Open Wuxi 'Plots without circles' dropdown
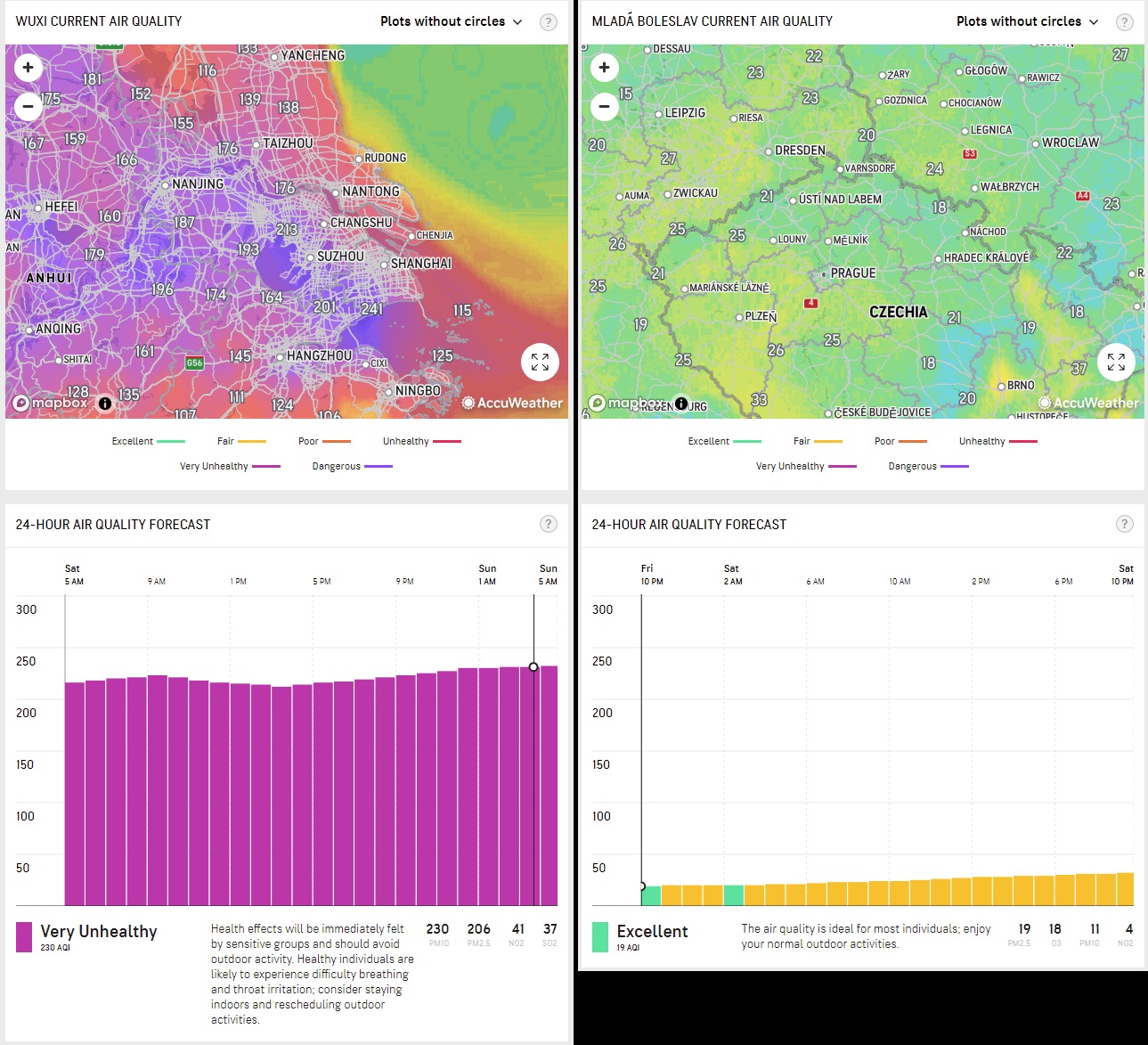Image resolution: width=1148 pixels, height=1045 pixels. tap(451, 21)
